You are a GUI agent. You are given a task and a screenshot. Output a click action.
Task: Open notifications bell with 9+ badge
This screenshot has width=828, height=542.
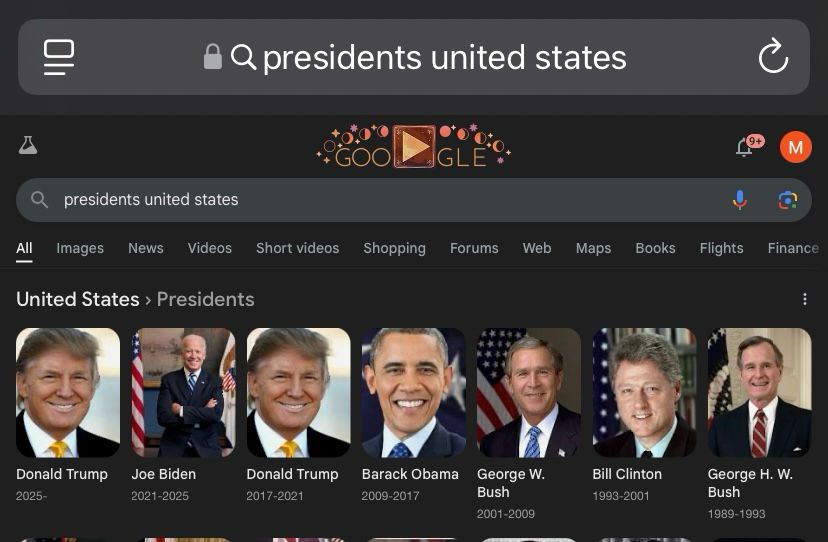pos(748,145)
